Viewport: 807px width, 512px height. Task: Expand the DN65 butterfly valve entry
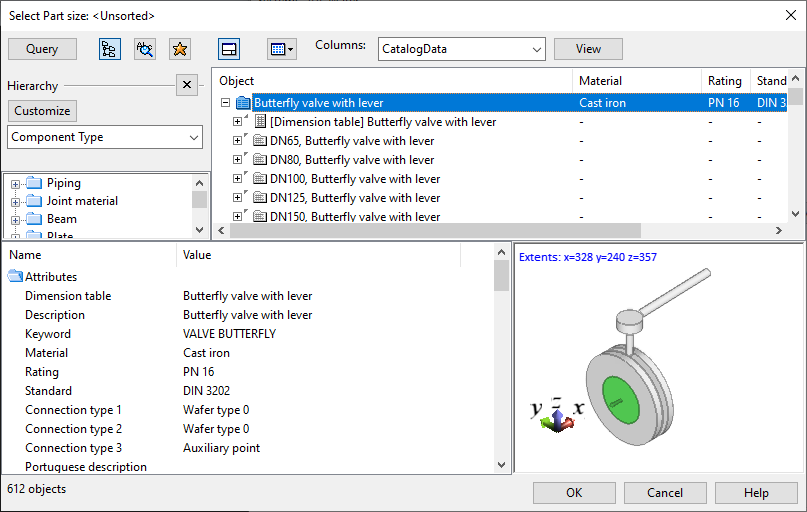tap(238, 141)
